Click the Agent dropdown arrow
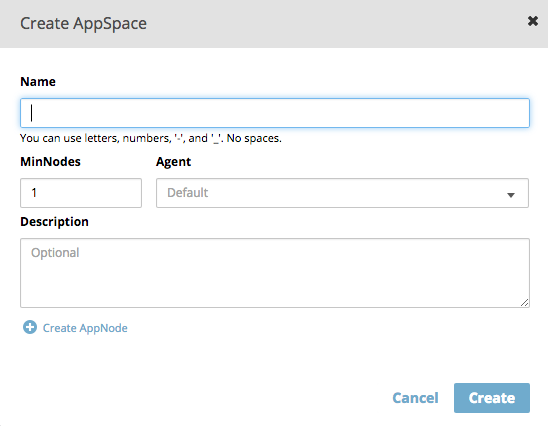Screen dimensions: 548x426 tap(511, 195)
